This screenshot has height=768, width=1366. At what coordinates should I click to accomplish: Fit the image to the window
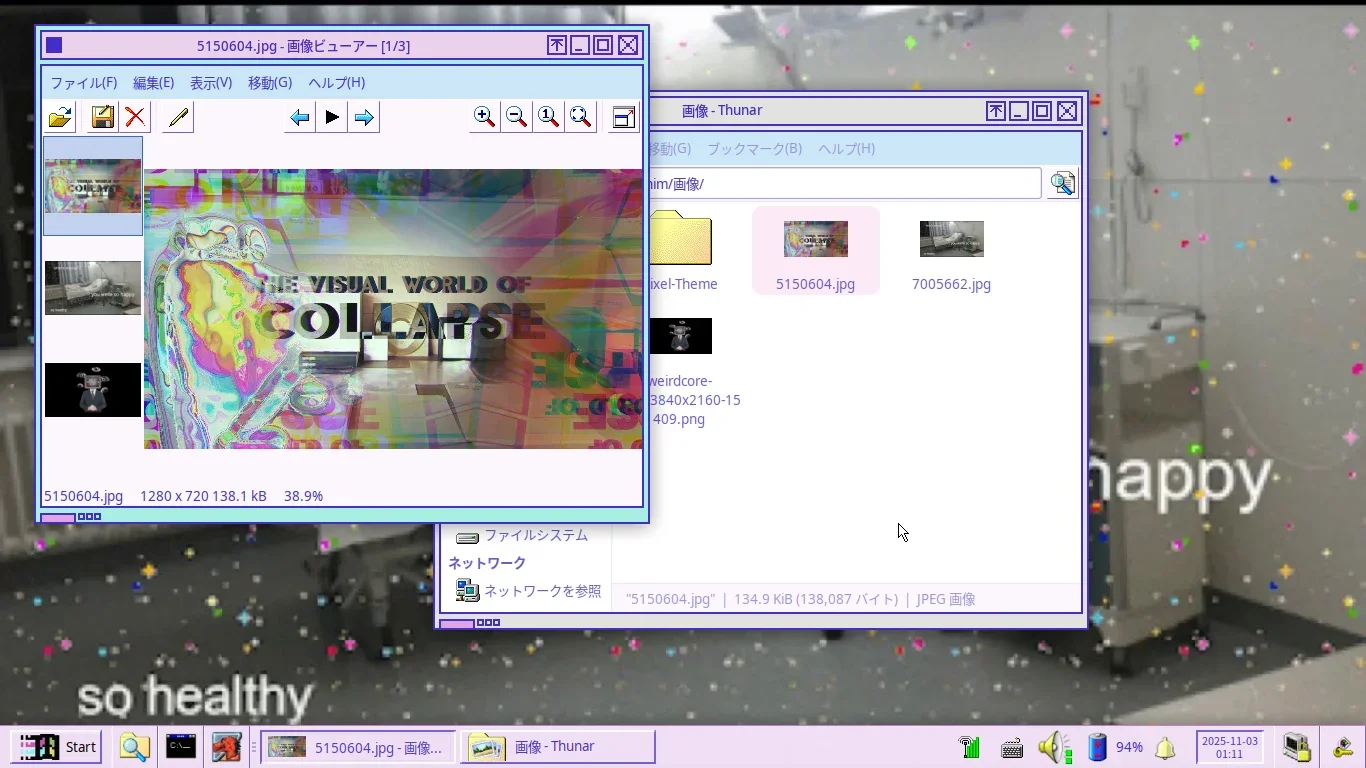580,118
